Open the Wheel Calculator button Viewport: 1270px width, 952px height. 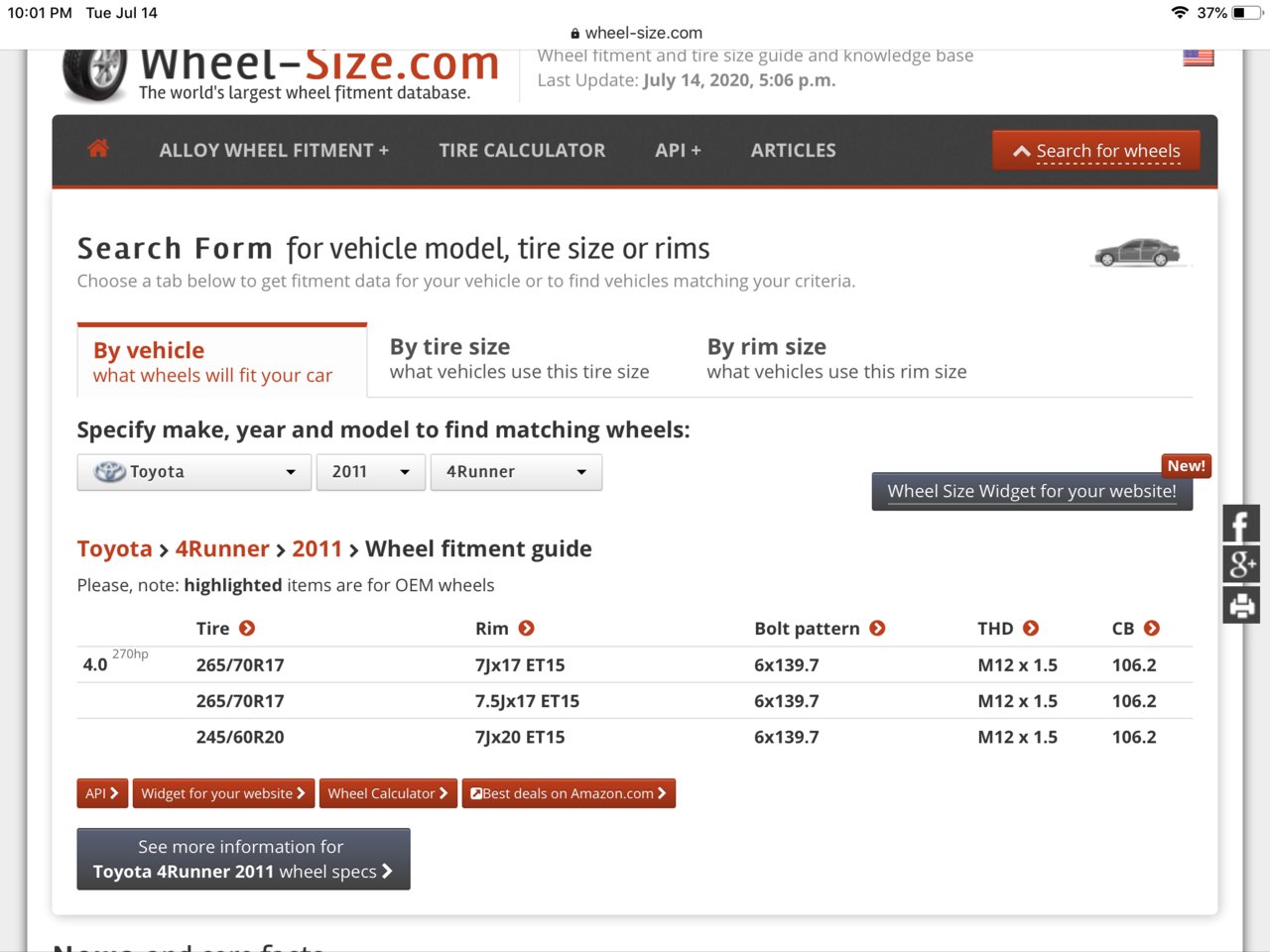(x=388, y=793)
